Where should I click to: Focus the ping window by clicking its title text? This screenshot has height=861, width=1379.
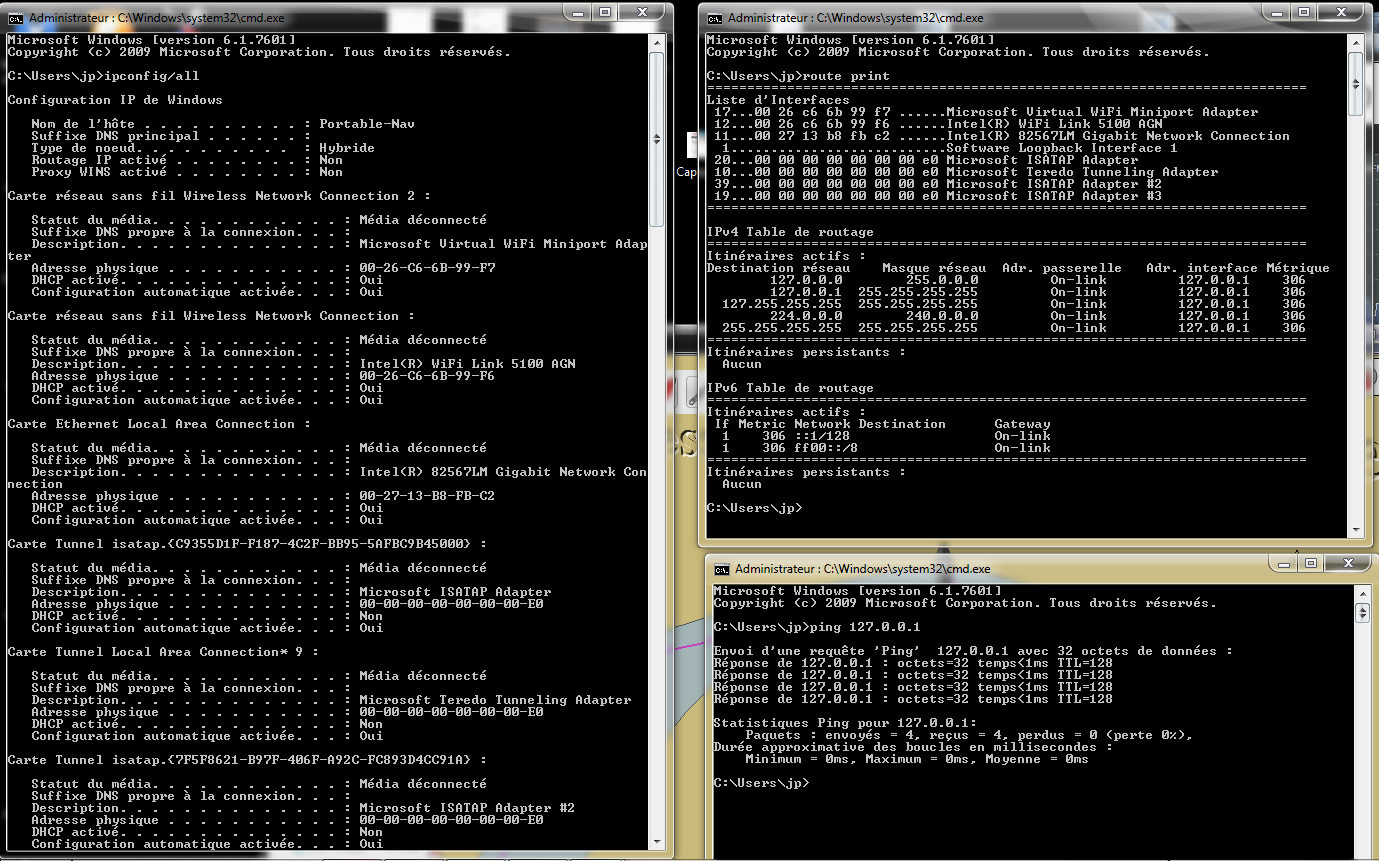[x=862, y=569]
